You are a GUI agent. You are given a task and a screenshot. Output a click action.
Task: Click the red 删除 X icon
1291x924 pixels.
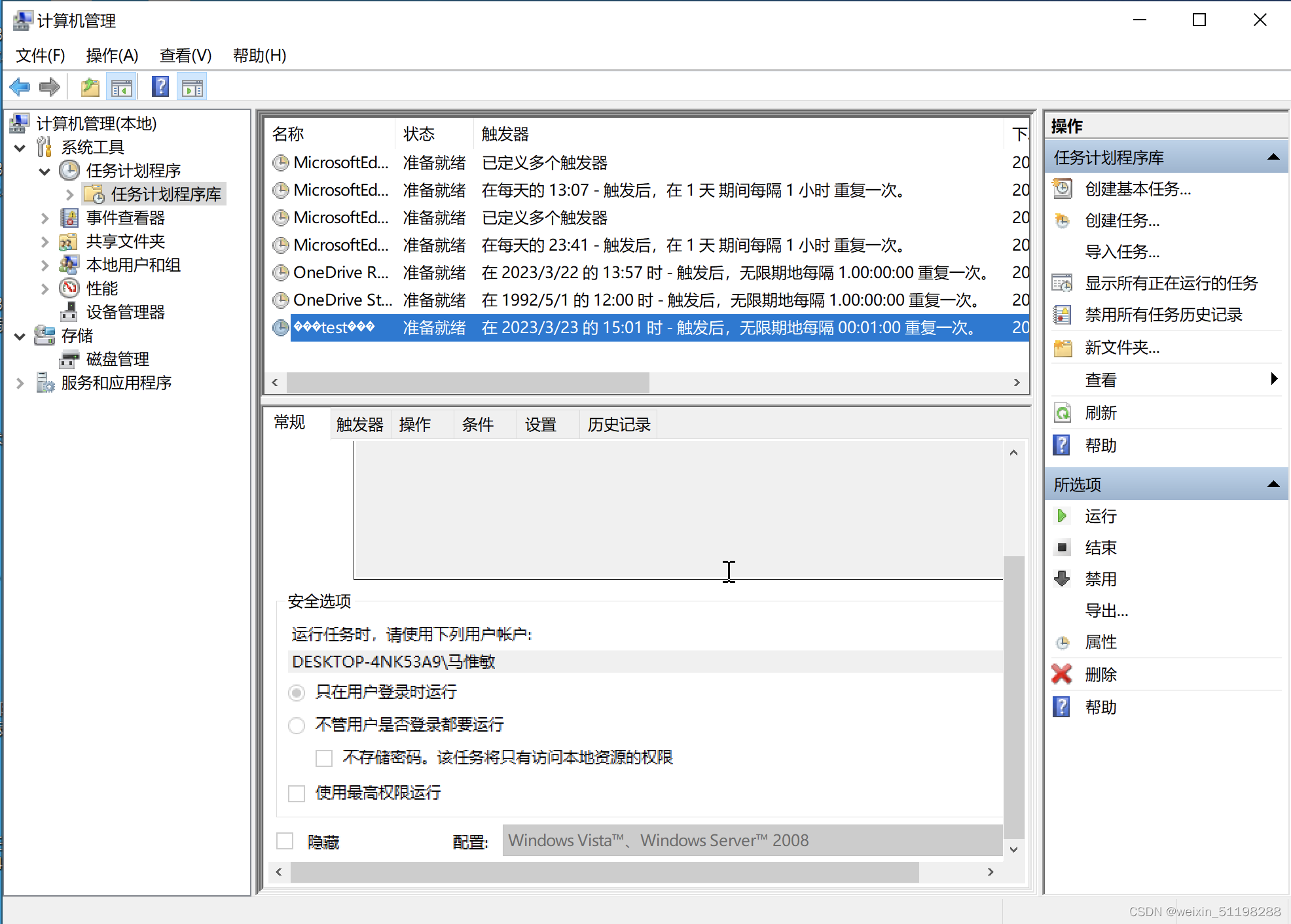pos(1062,674)
